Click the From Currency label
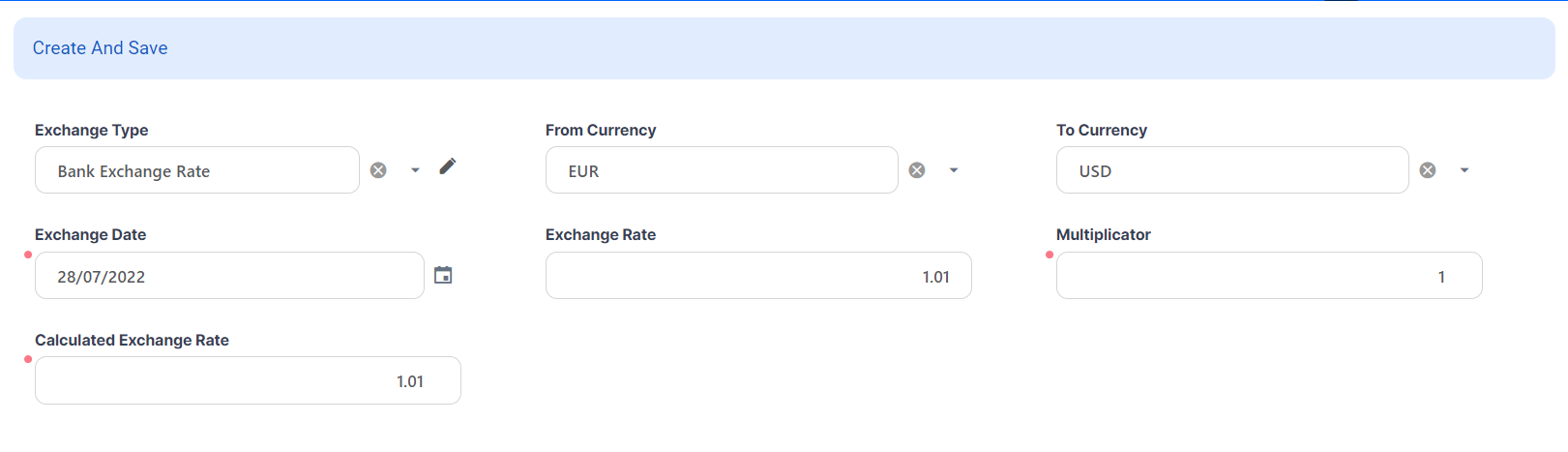Image resolution: width=1568 pixels, height=452 pixels. (601, 130)
